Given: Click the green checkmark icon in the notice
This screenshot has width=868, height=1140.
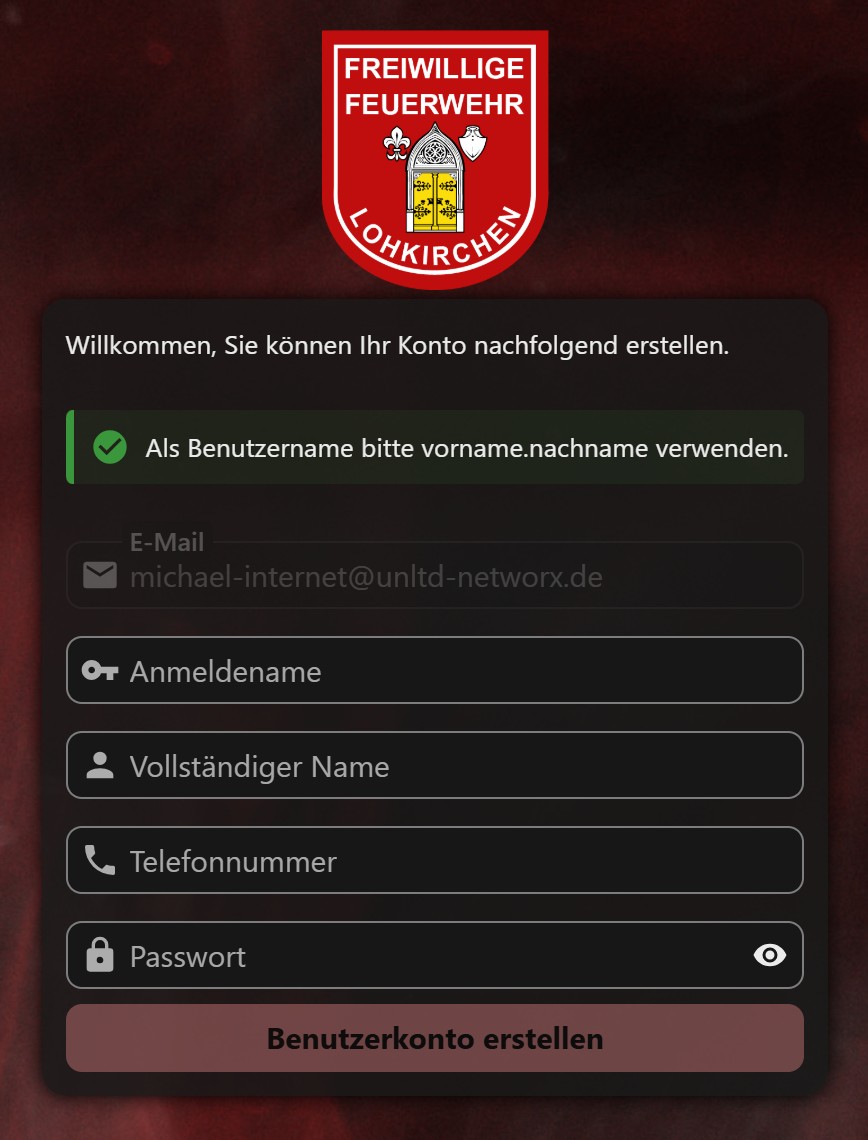Looking at the screenshot, I should click(110, 447).
